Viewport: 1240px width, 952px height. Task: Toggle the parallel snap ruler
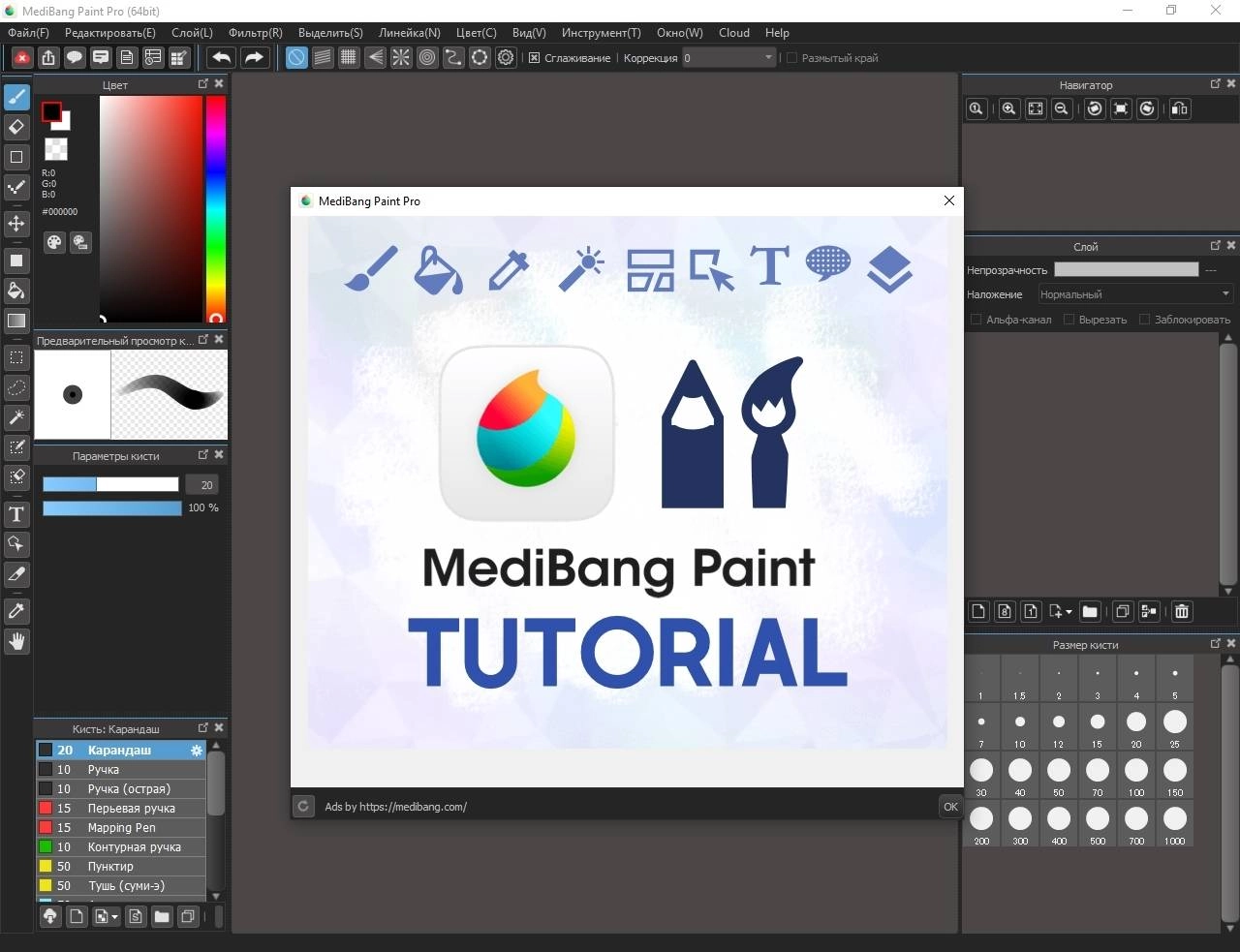[x=323, y=58]
